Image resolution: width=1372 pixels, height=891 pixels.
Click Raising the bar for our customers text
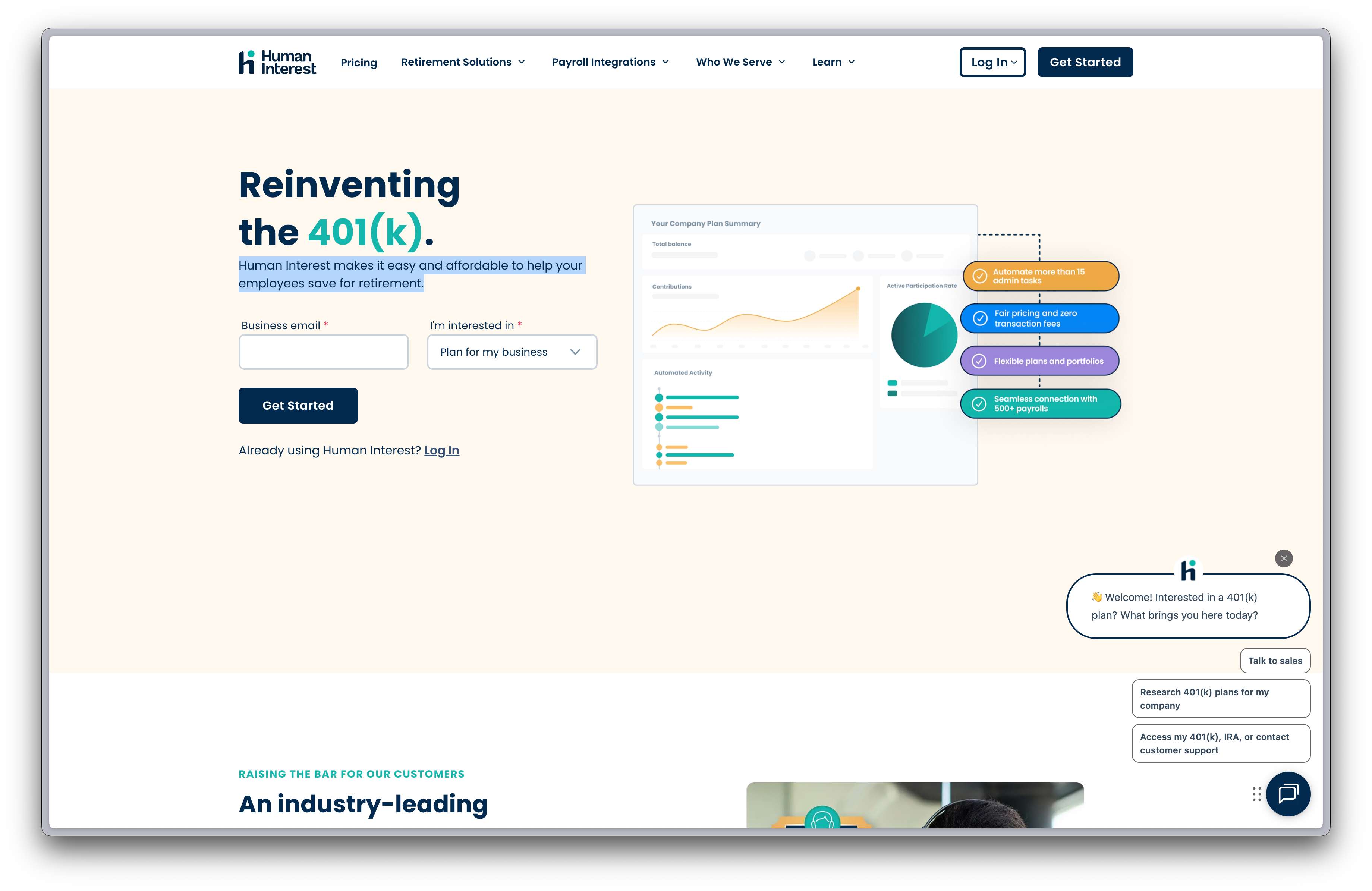click(351, 774)
